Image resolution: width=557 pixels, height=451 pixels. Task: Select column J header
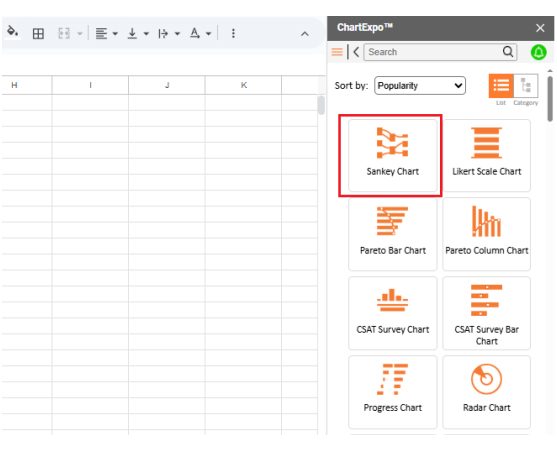[167, 85]
